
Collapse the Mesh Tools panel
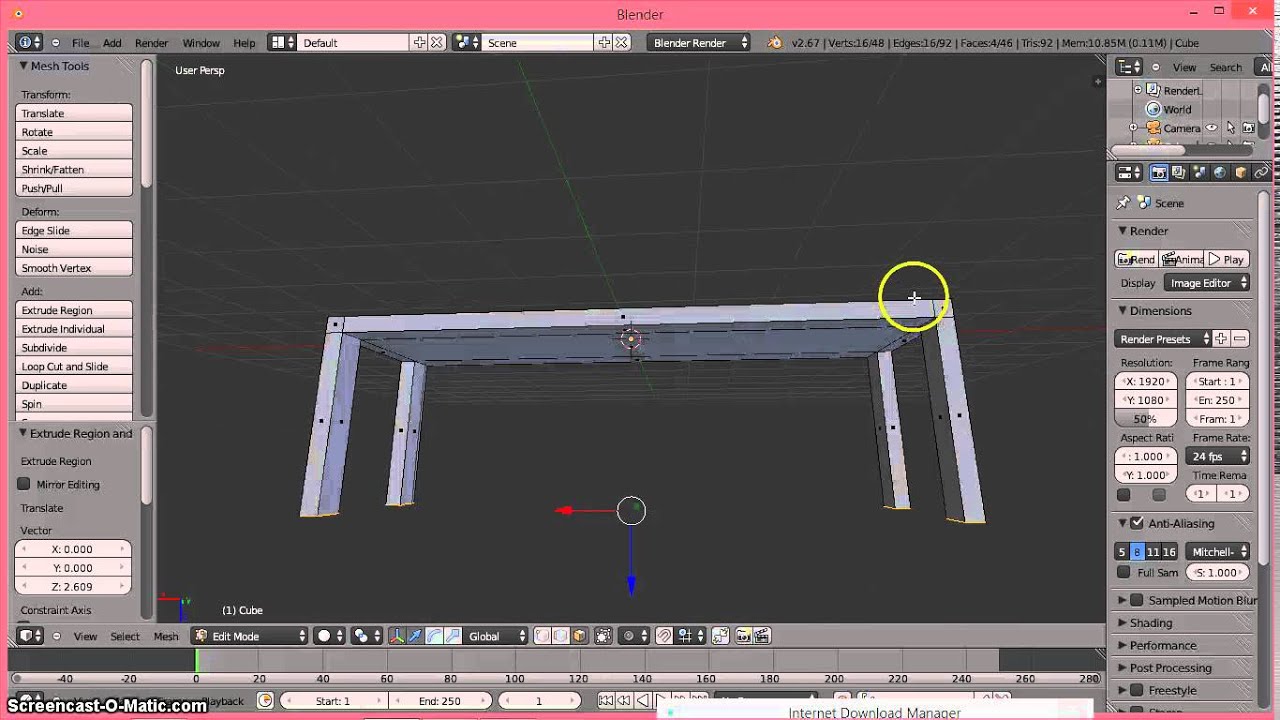click(x=23, y=66)
